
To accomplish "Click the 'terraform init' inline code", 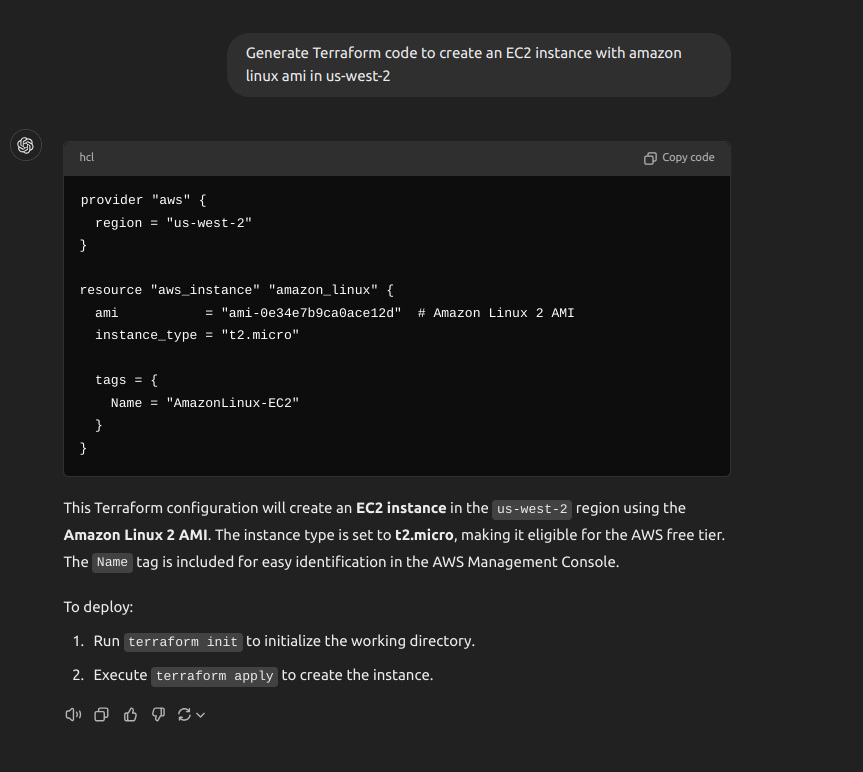I will pos(183,642).
